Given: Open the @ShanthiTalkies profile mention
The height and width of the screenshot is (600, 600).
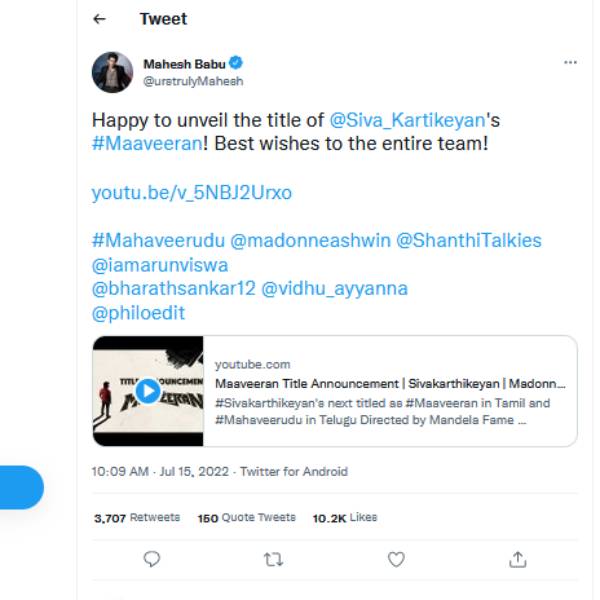Looking at the screenshot, I should coord(469,241).
